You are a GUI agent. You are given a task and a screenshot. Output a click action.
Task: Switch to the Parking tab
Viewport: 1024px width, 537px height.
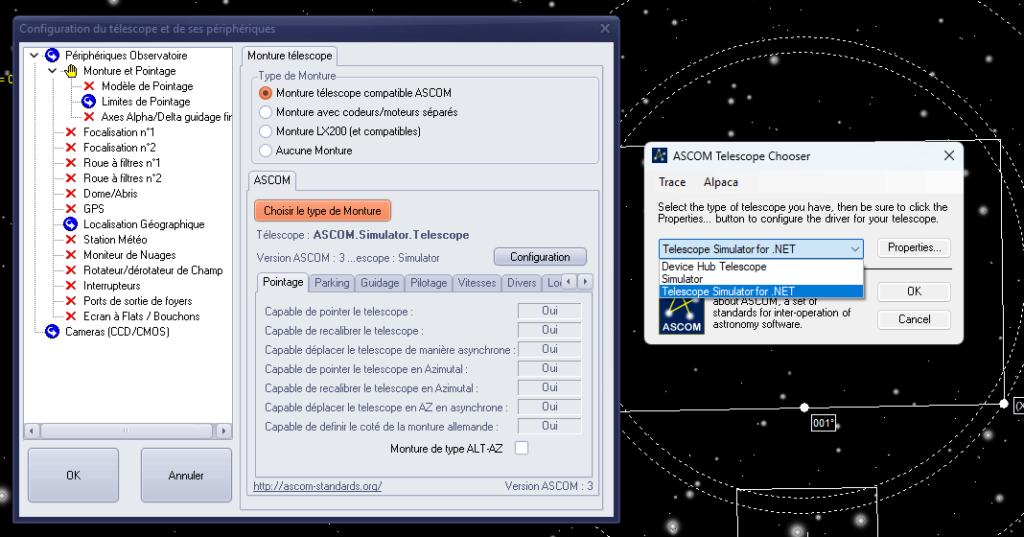332,283
